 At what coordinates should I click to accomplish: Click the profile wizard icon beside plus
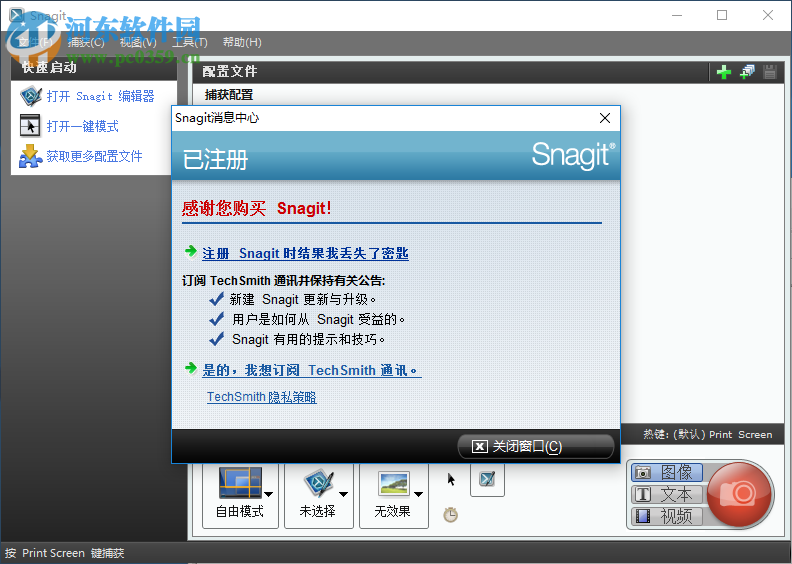pos(747,71)
